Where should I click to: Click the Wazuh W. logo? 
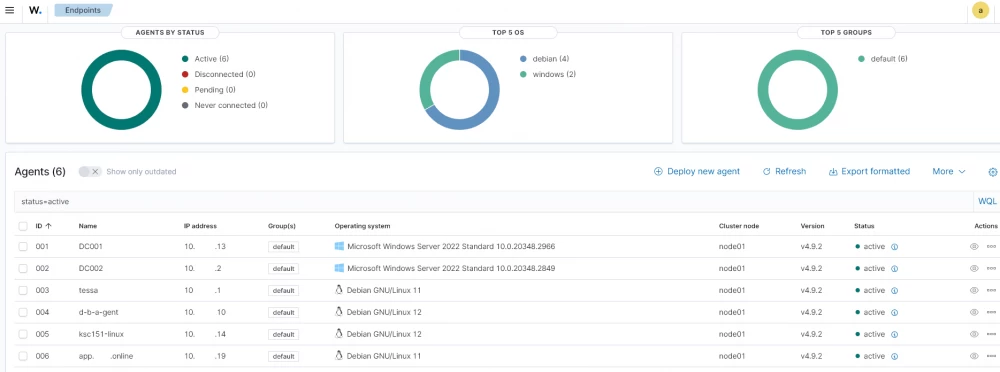36,10
